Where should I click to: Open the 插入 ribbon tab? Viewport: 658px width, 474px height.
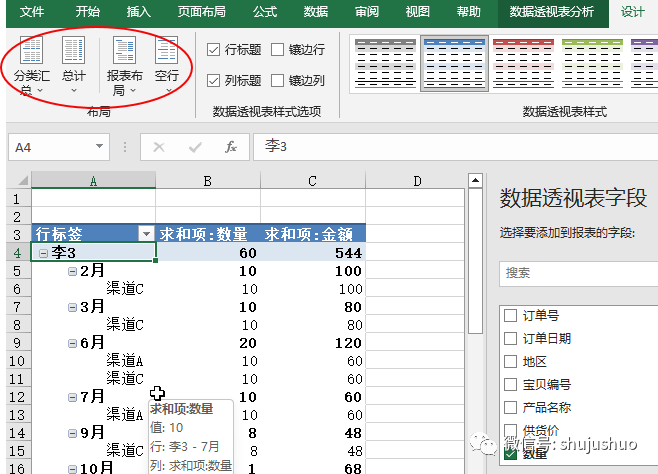tap(139, 12)
